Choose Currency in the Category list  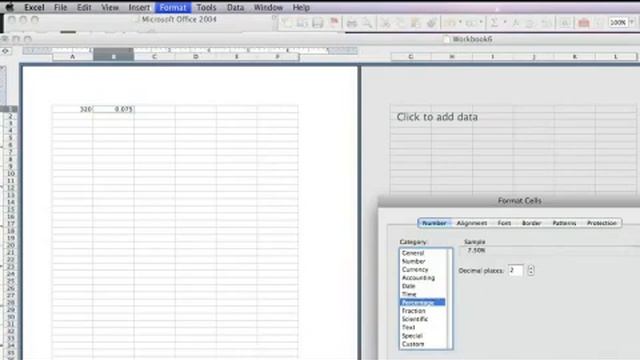423,269
